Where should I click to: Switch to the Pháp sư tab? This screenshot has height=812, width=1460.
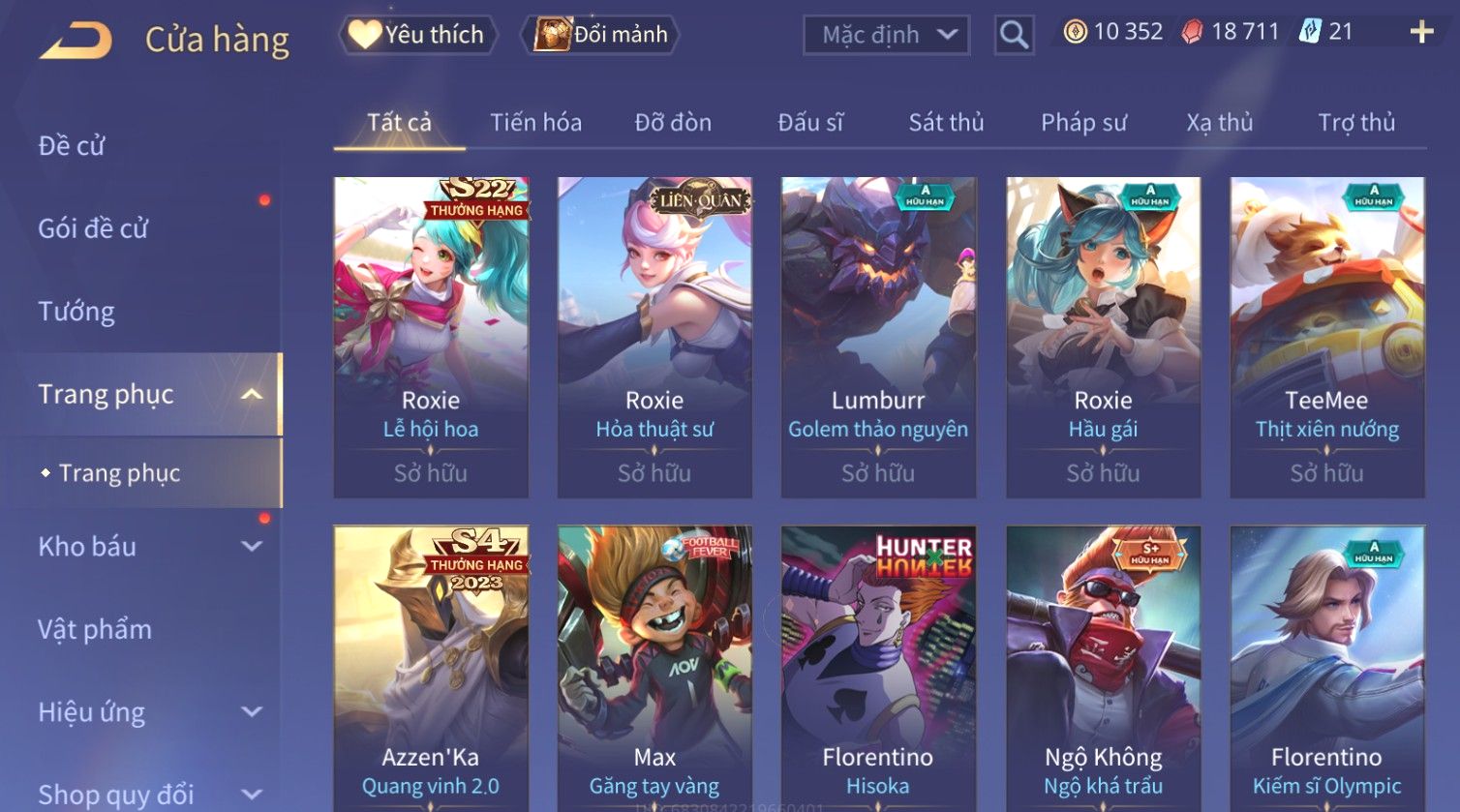1083,123
